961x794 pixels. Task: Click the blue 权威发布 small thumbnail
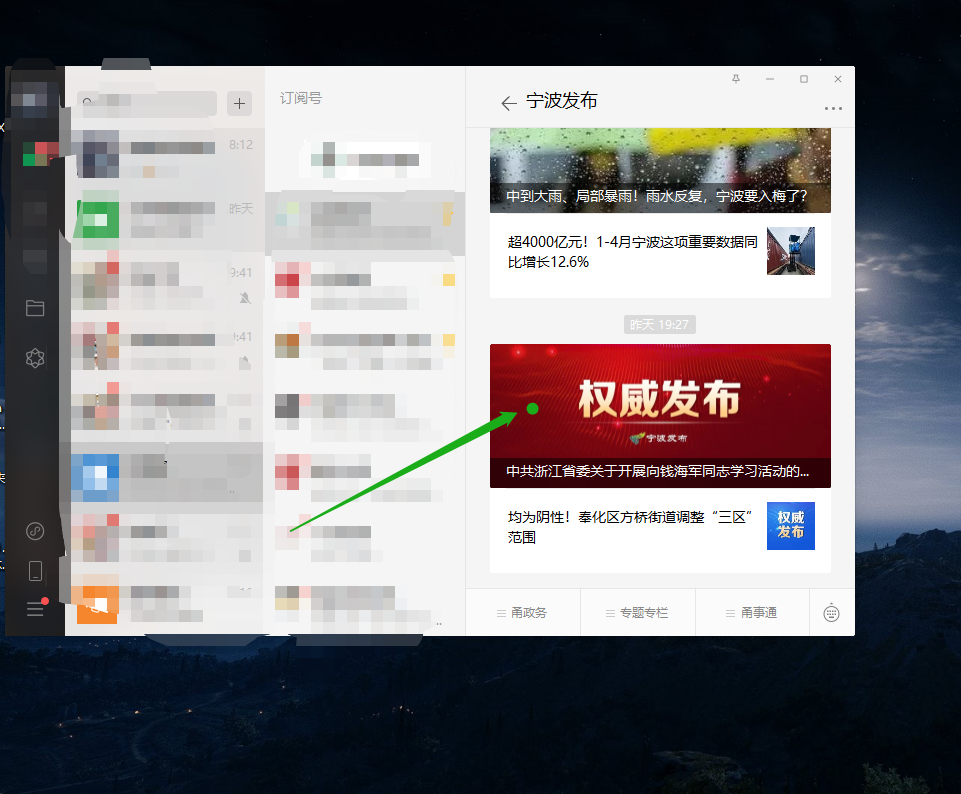tap(791, 526)
